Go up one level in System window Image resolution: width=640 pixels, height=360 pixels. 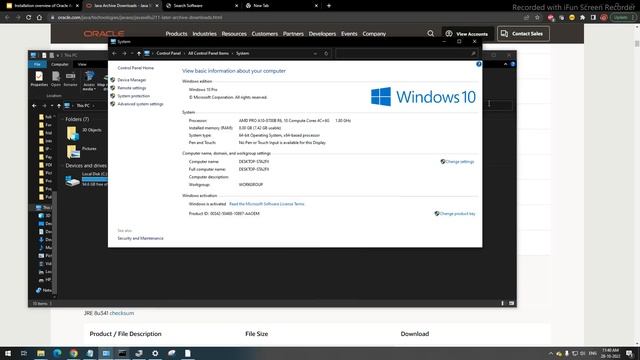pyautogui.click(x=139, y=53)
